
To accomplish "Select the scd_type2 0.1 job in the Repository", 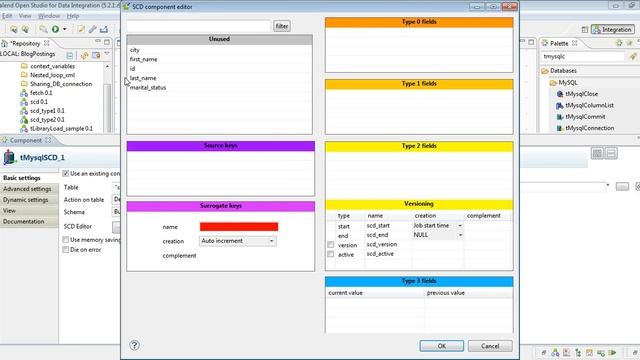I will tap(47, 120).
